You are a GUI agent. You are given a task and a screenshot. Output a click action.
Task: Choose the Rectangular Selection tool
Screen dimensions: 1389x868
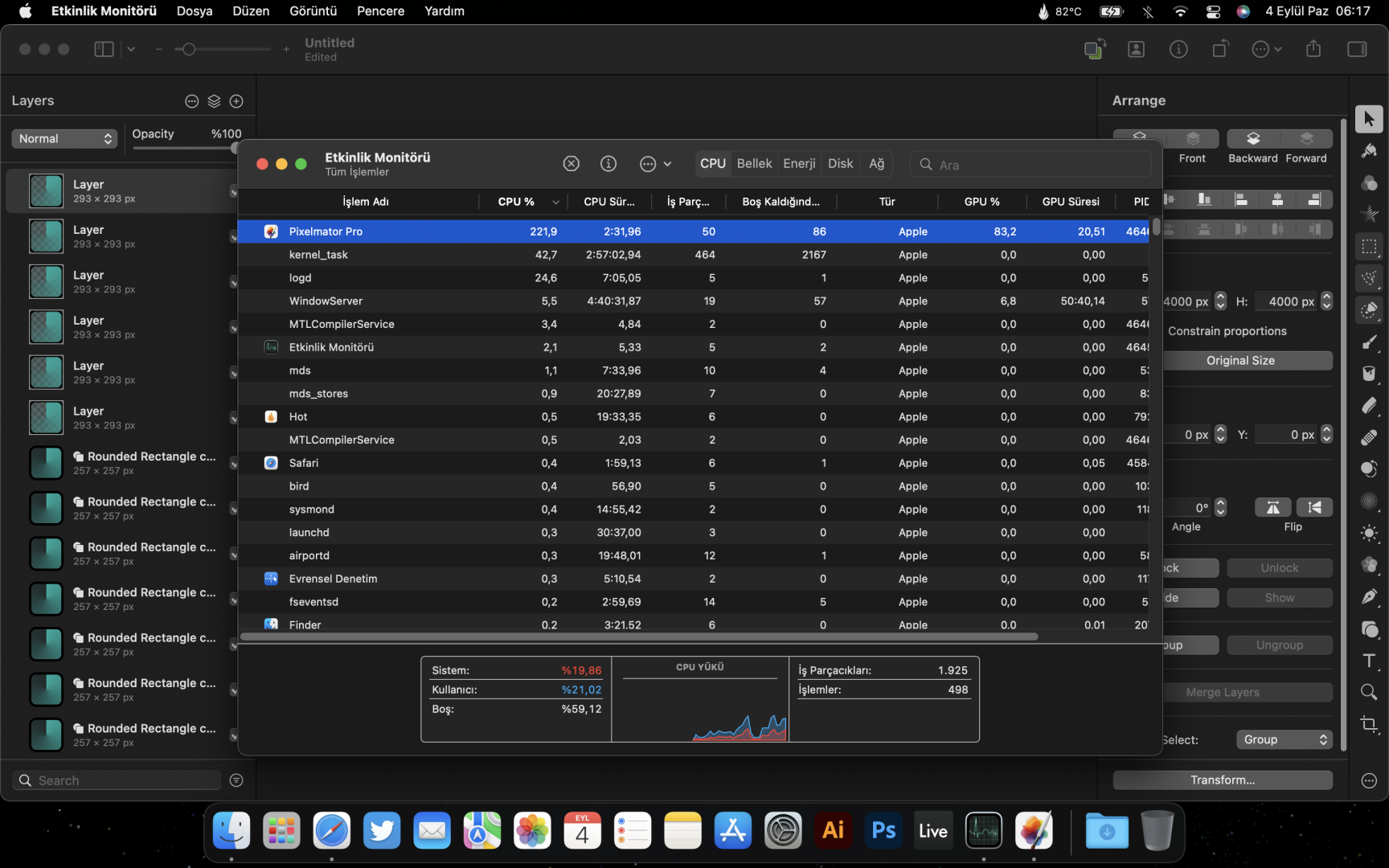[x=1369, y=247]
